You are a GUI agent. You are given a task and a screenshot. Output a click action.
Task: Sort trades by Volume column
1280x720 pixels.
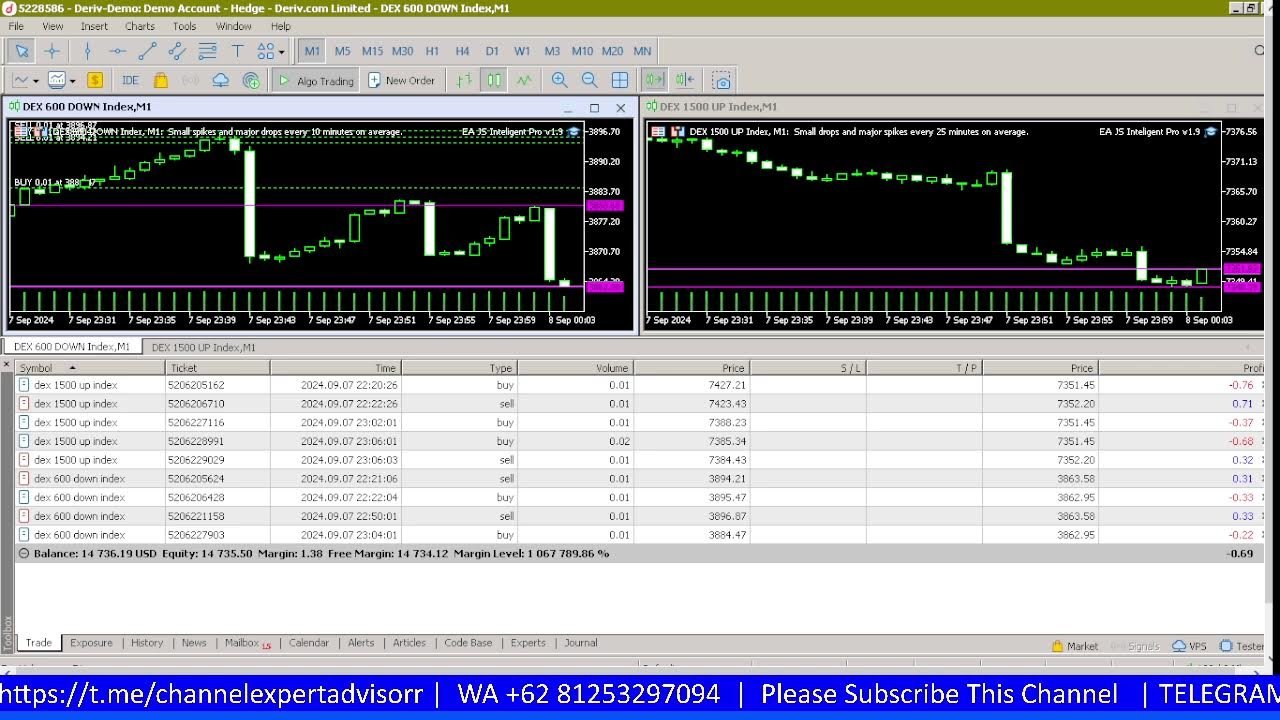point(575,368)
